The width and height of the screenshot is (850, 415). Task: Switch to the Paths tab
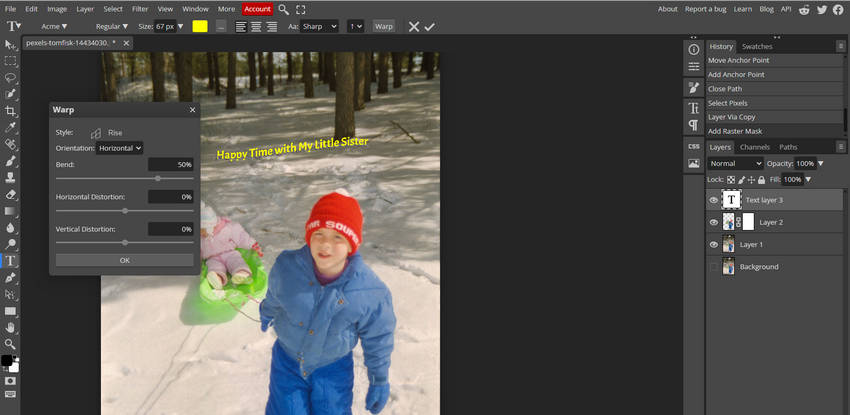[788, 147]
